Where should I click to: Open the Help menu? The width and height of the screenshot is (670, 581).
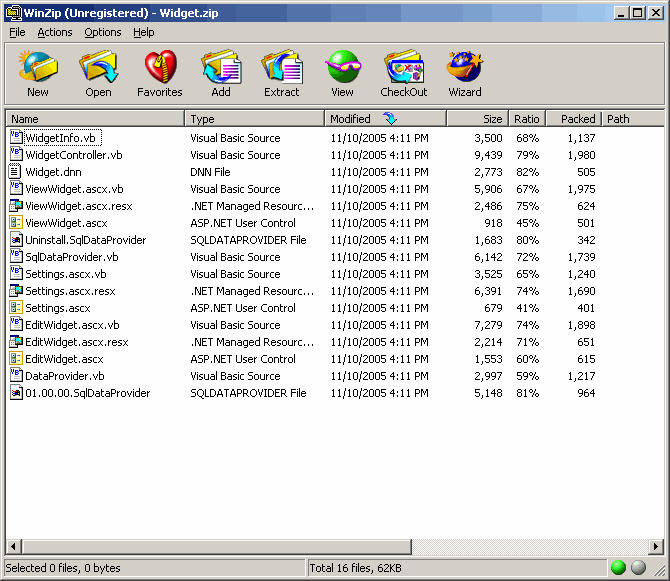pyautogui.click(x=144, y=32)
